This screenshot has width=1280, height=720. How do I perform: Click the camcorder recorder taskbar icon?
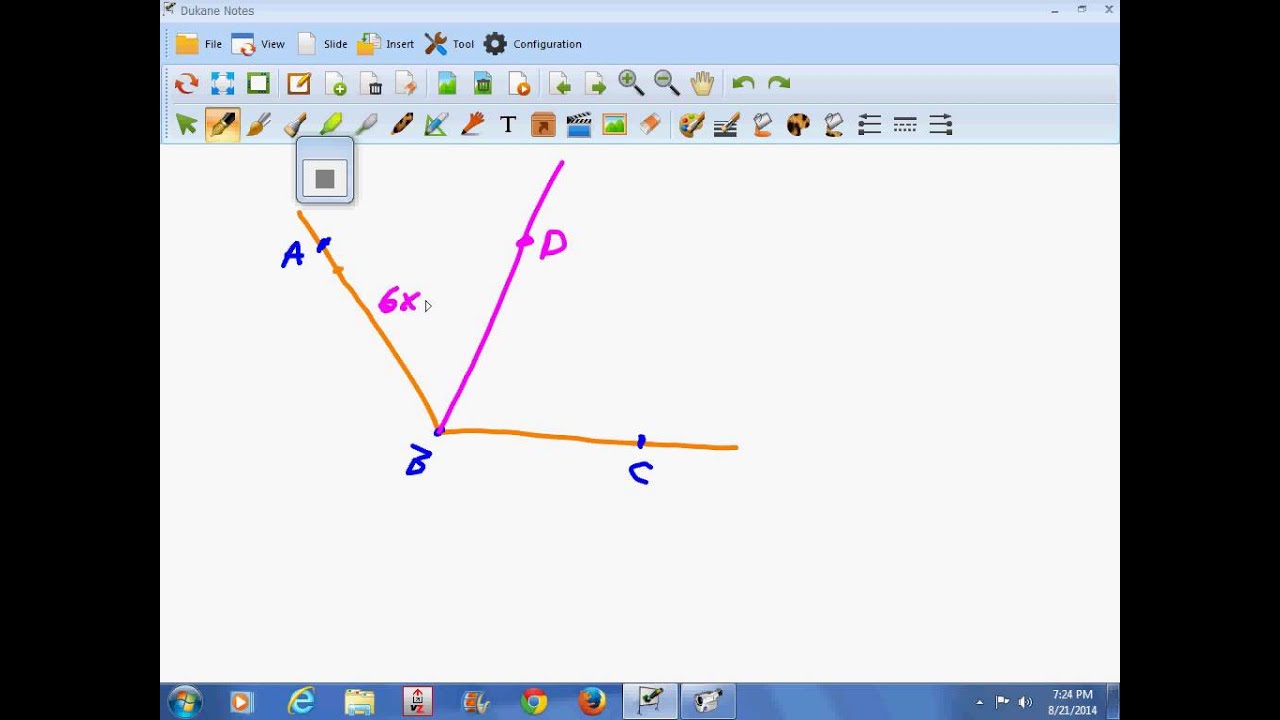pos(708,702)
